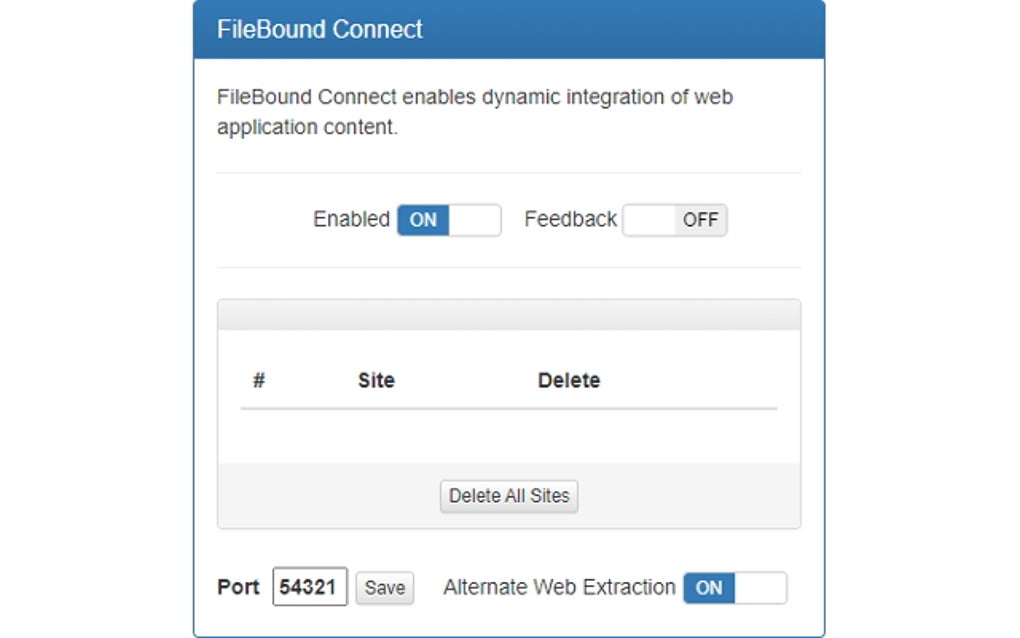Click the Site column header

pyautogui.click(x=376, y=380)
